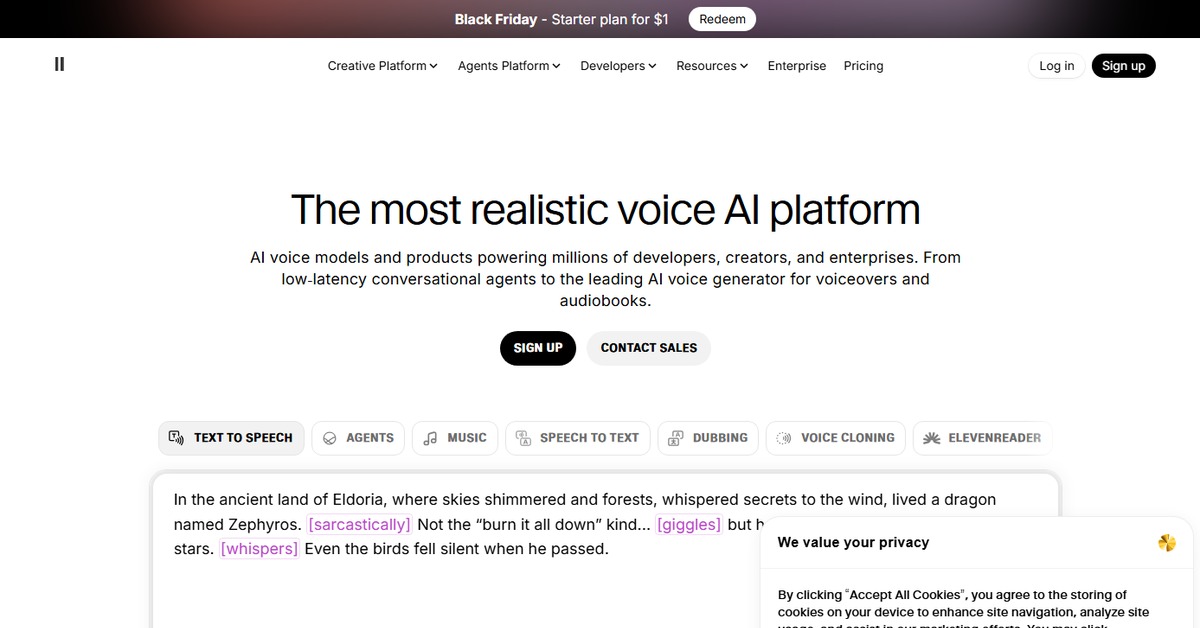Expand the Creative Platform menu
Screen dimensions: 1200x628
click(x=382, y=66)
